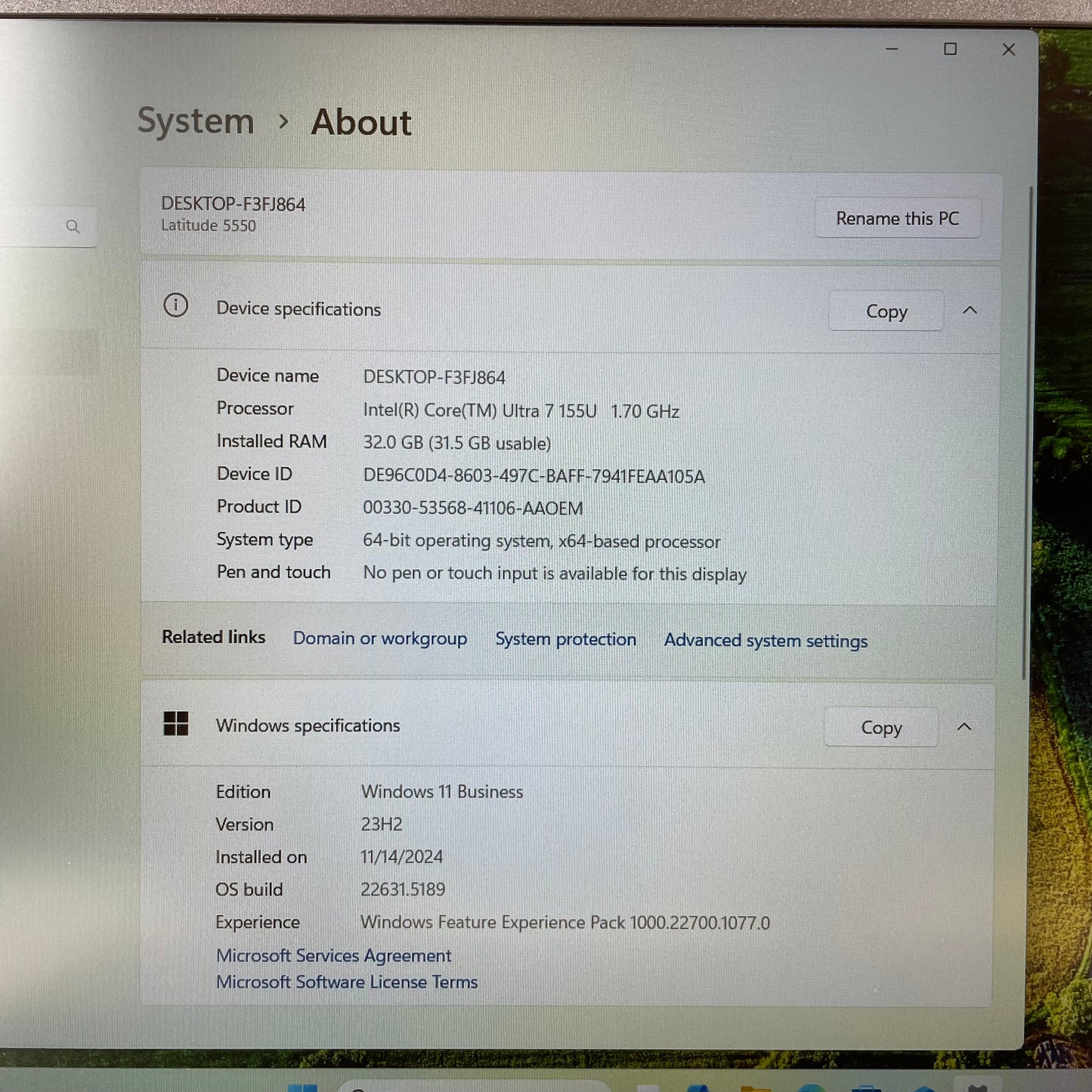Open Domain or workgroup link
Screen dimensions: 1092x1092
click(x=379, y=639)
